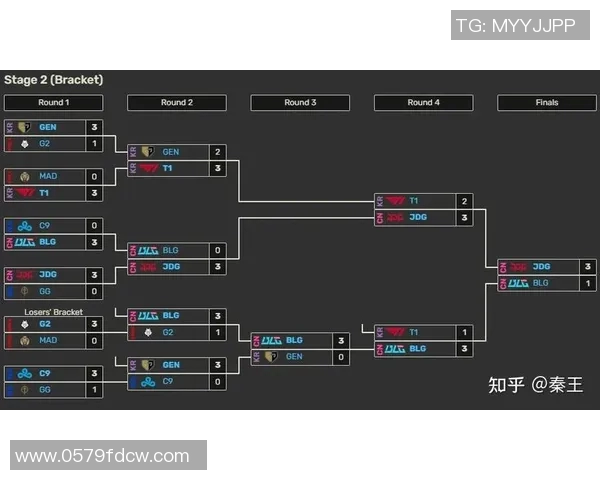The width and height of the screenshot is (600, 480).
Task: Select the Round 4 column header
Action: [x=424, y=103]
